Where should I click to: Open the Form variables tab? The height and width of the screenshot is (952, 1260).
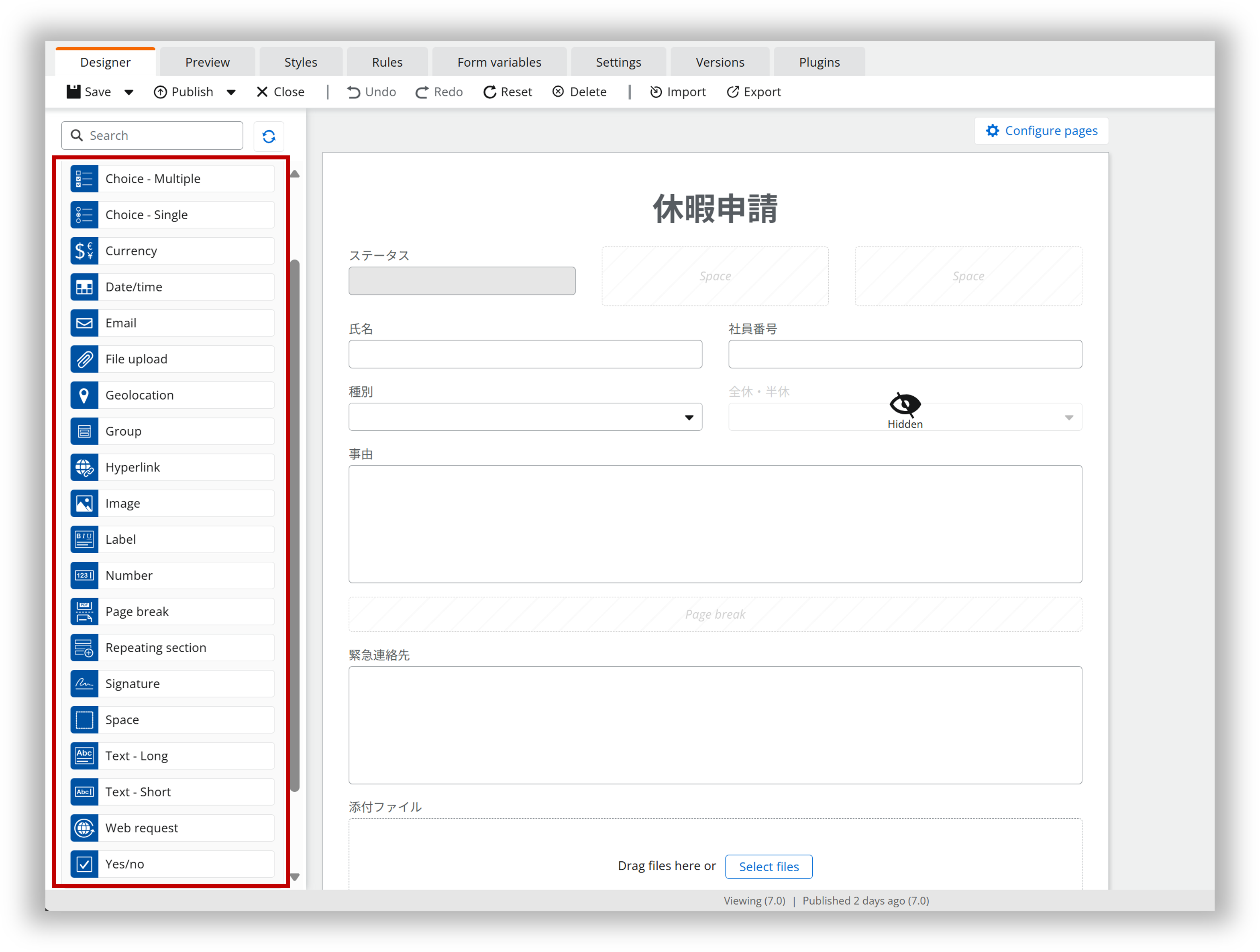[x=499, y=61]
